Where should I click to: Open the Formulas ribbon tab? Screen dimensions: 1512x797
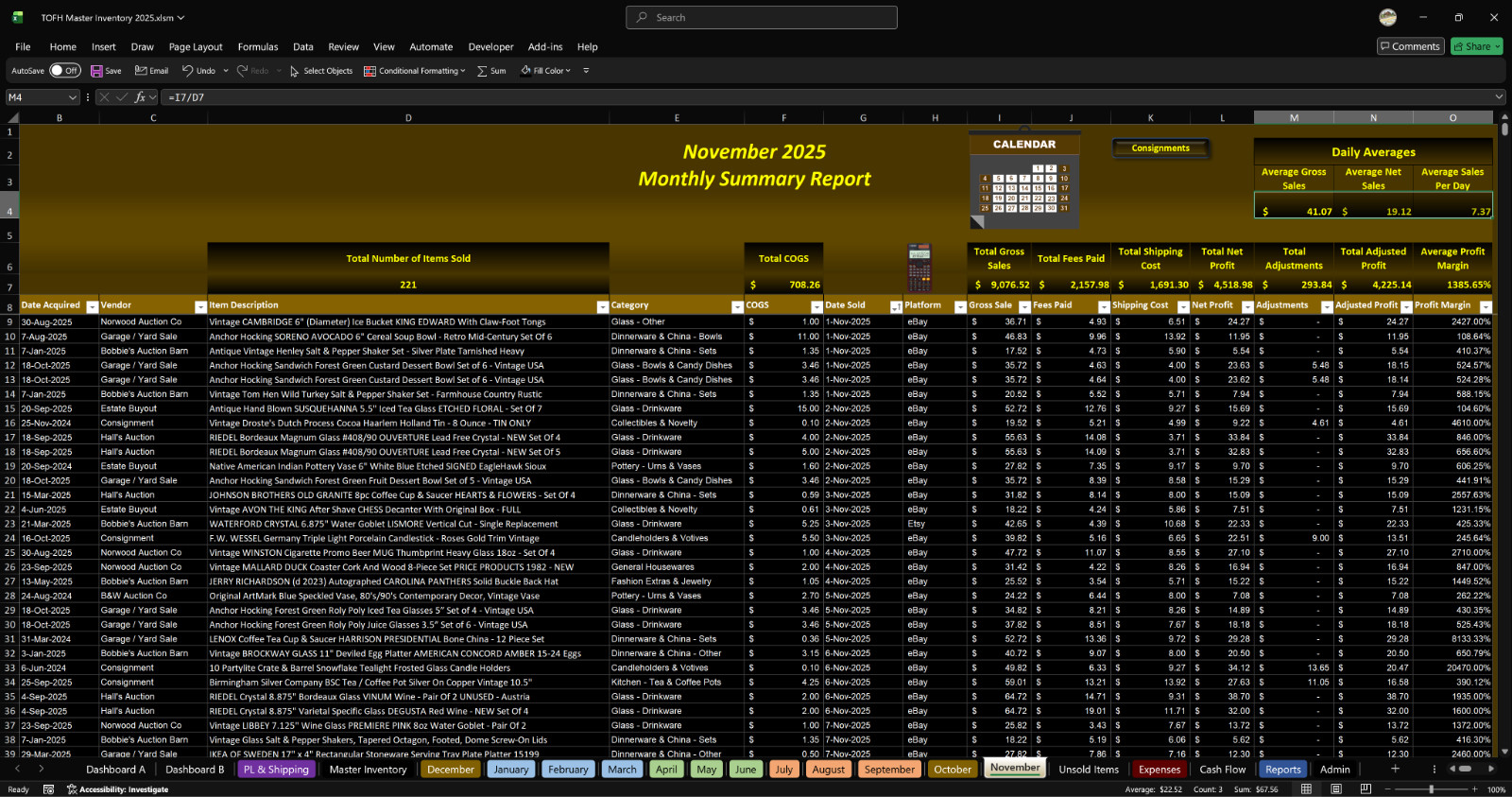pyautogui.click(x=258, y=46)
